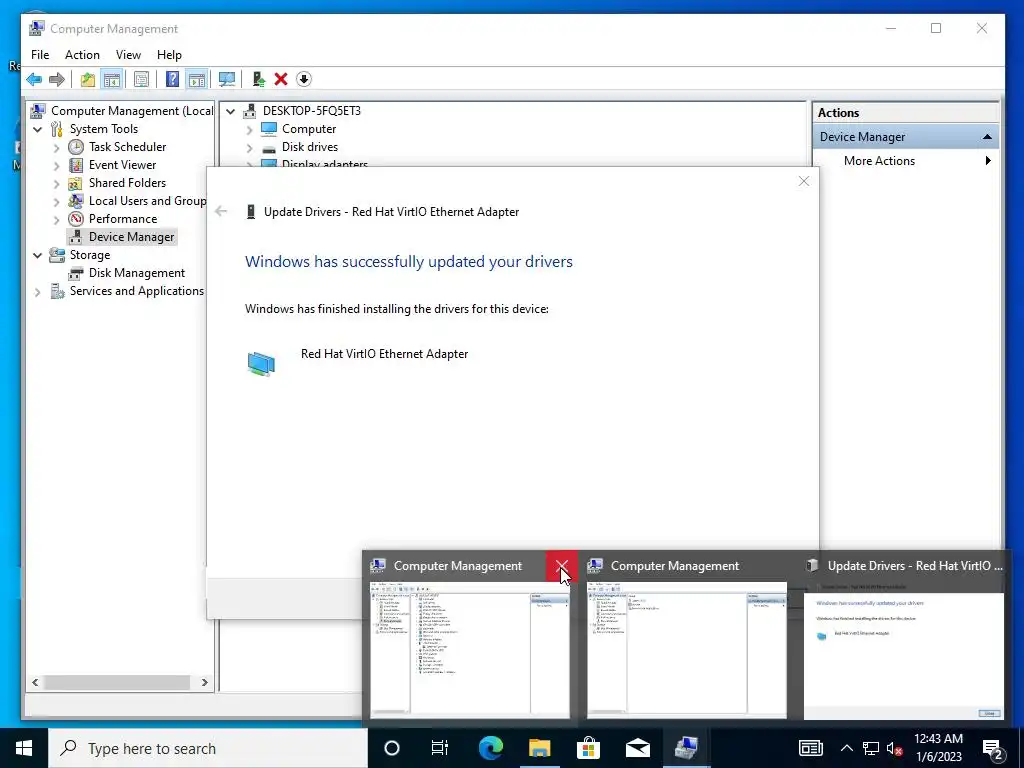Click the muted volume tray icon

(x=894, y=748)
